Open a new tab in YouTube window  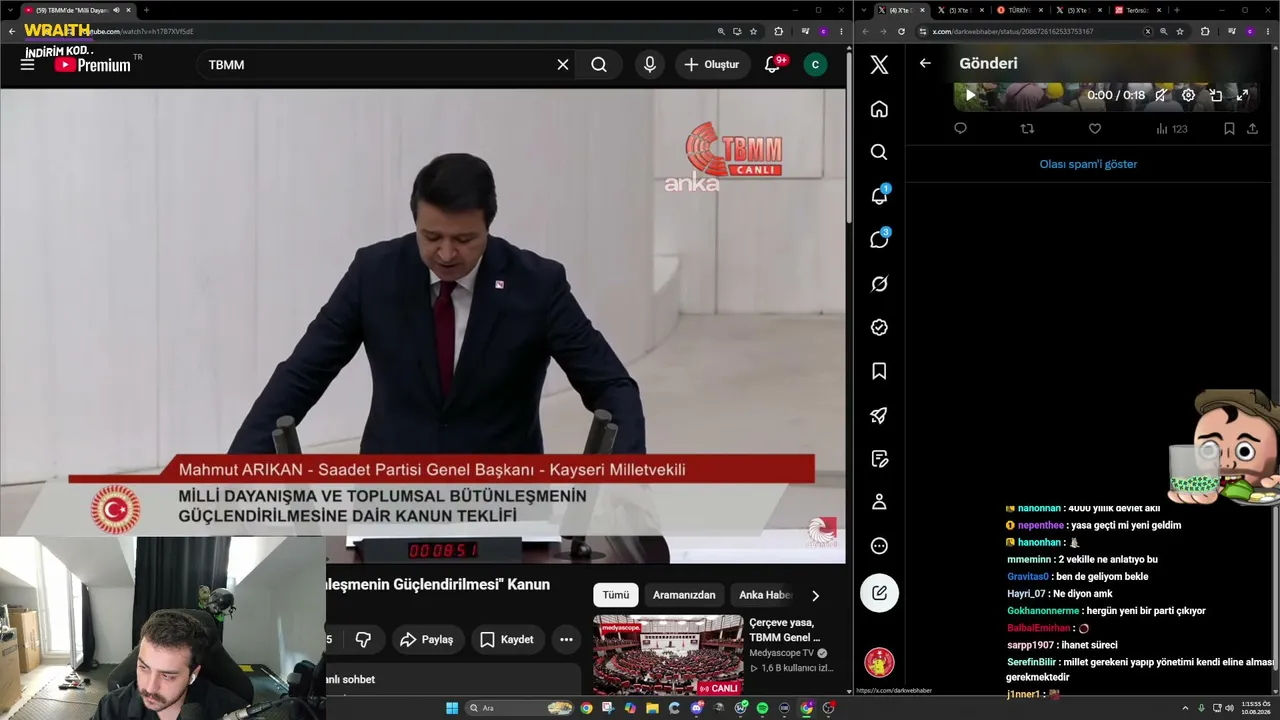point(146,10)
